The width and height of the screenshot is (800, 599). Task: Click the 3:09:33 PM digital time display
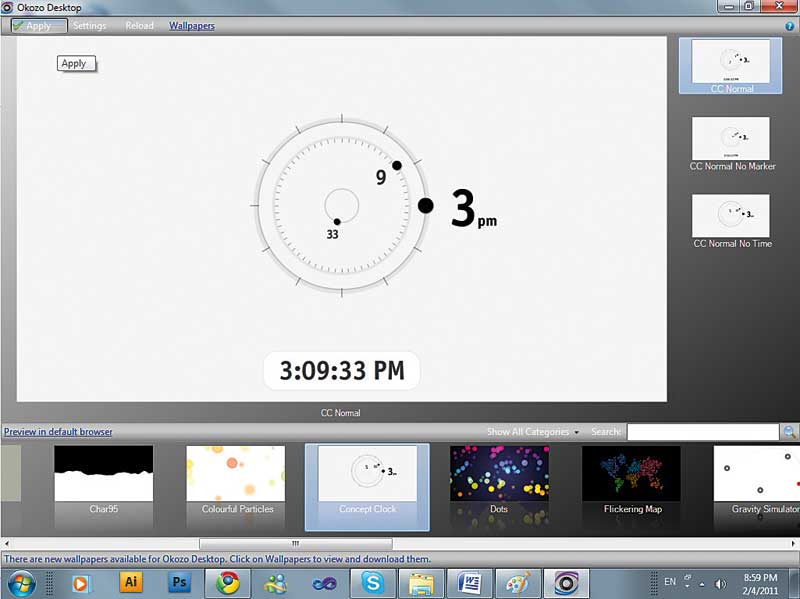point(342,370)
